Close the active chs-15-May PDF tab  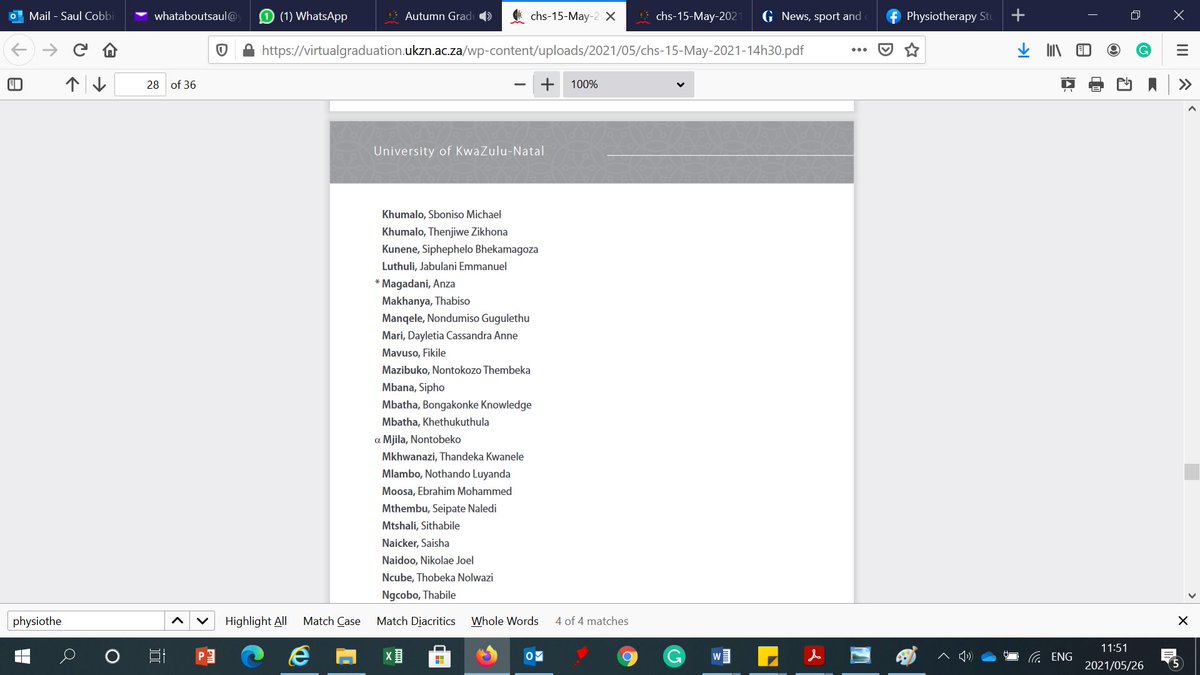coord(610,16)
